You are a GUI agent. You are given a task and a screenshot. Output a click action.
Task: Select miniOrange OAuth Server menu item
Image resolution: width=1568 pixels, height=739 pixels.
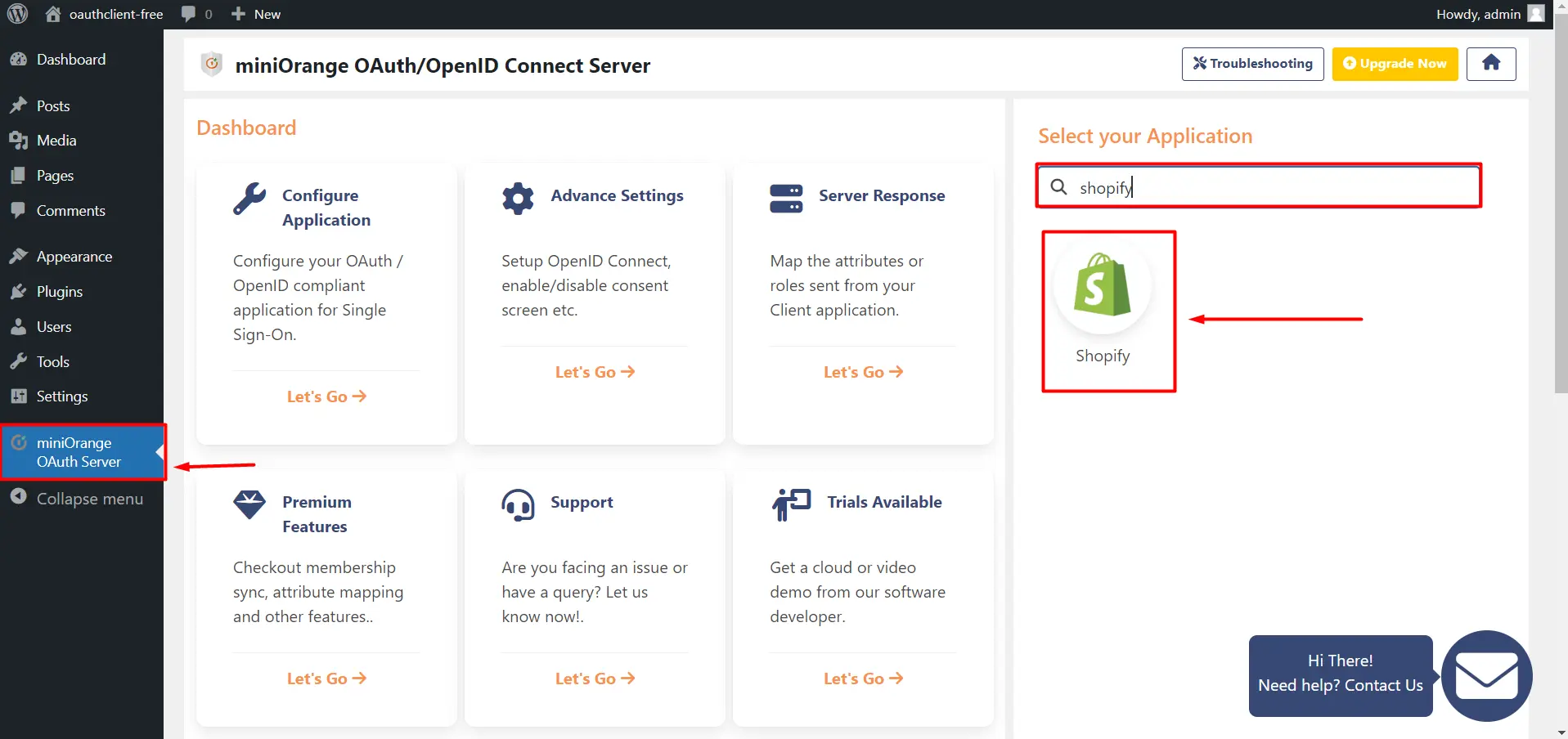coord(82,452)
